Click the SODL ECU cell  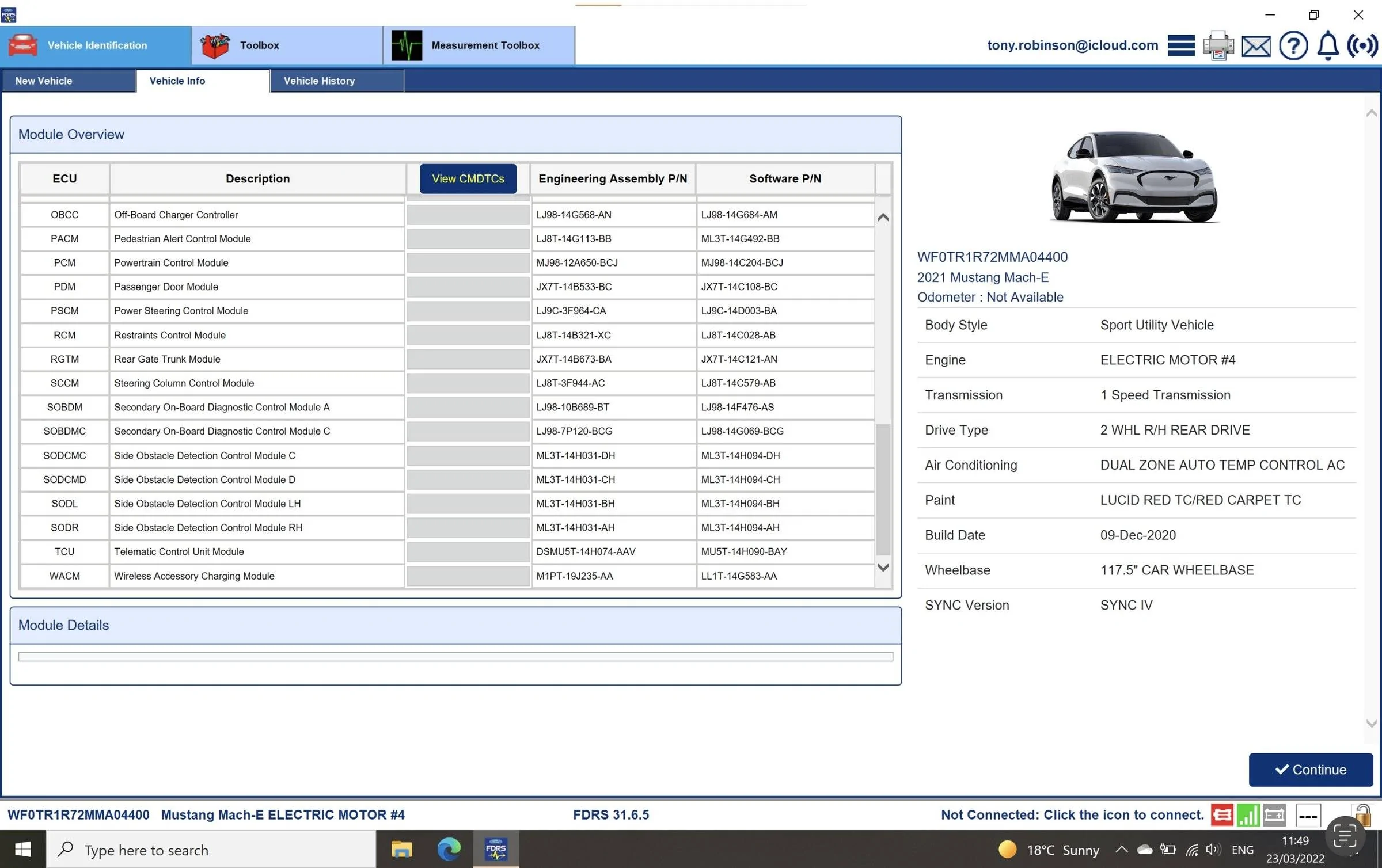click(x=64, y=504)
